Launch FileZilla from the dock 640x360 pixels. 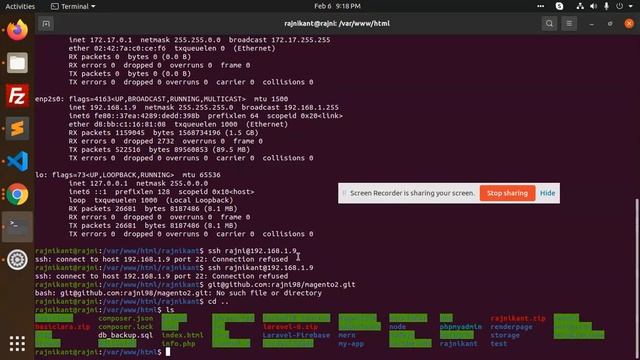17,96
